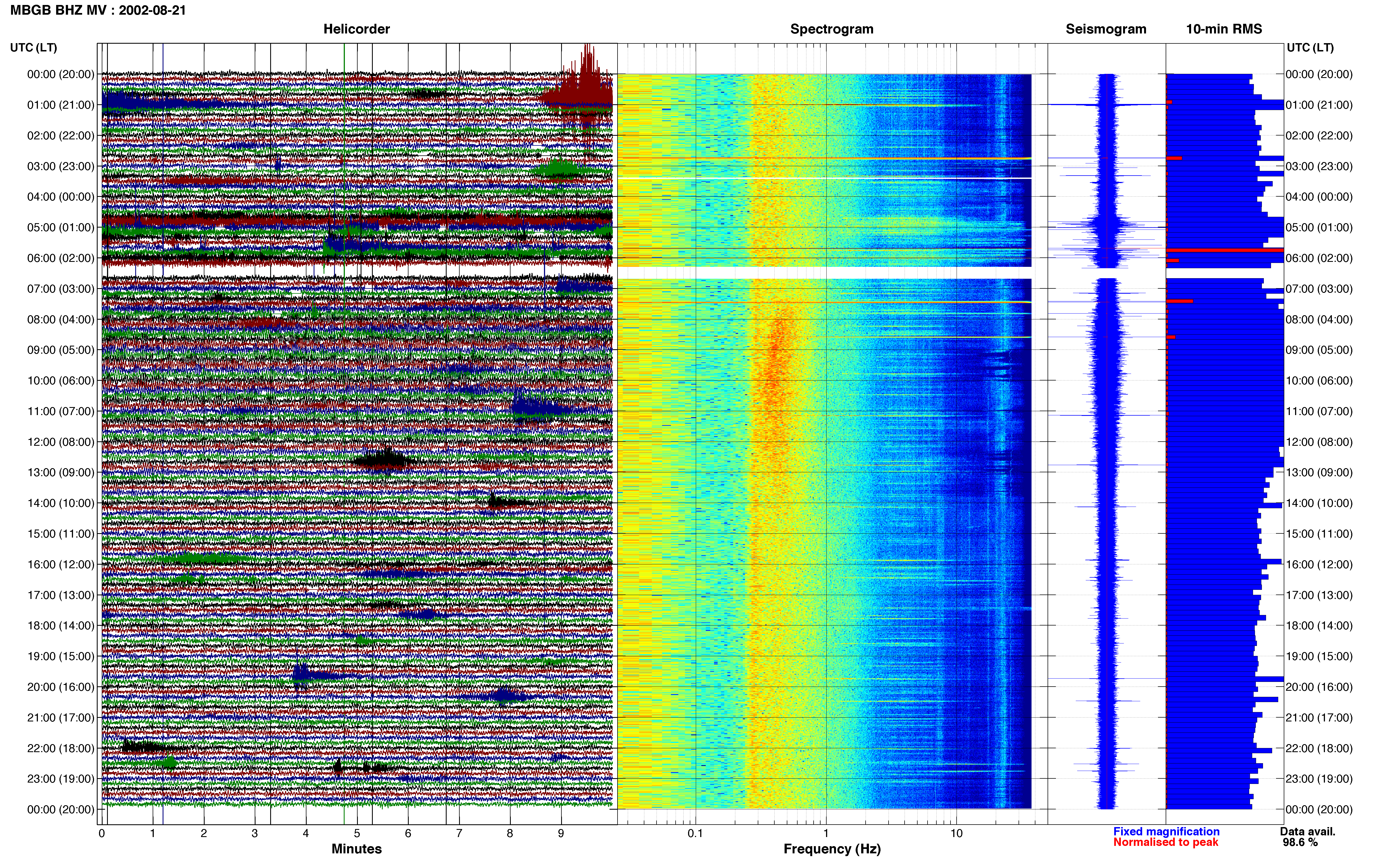Click the UTC (LT) label beside Helicorder
The width and height of the screenshot is (1388, 868).
coord(34,48)
